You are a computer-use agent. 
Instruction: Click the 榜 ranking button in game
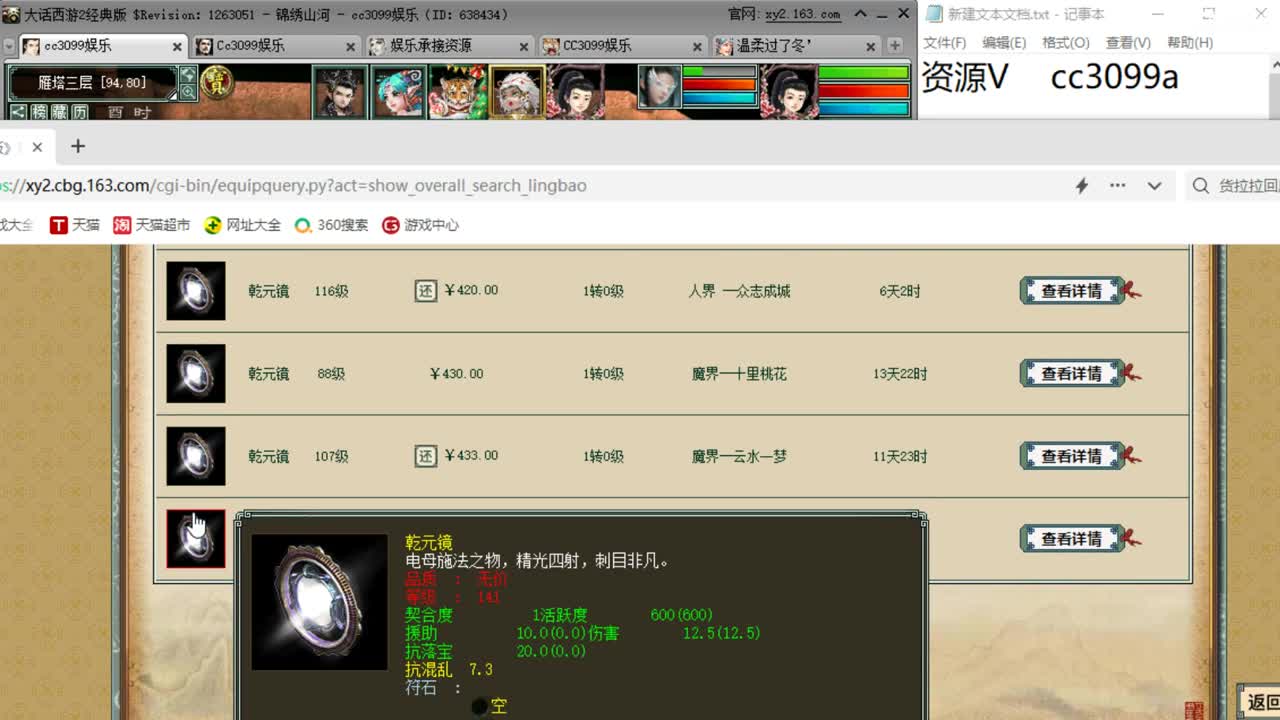(39, 112)
